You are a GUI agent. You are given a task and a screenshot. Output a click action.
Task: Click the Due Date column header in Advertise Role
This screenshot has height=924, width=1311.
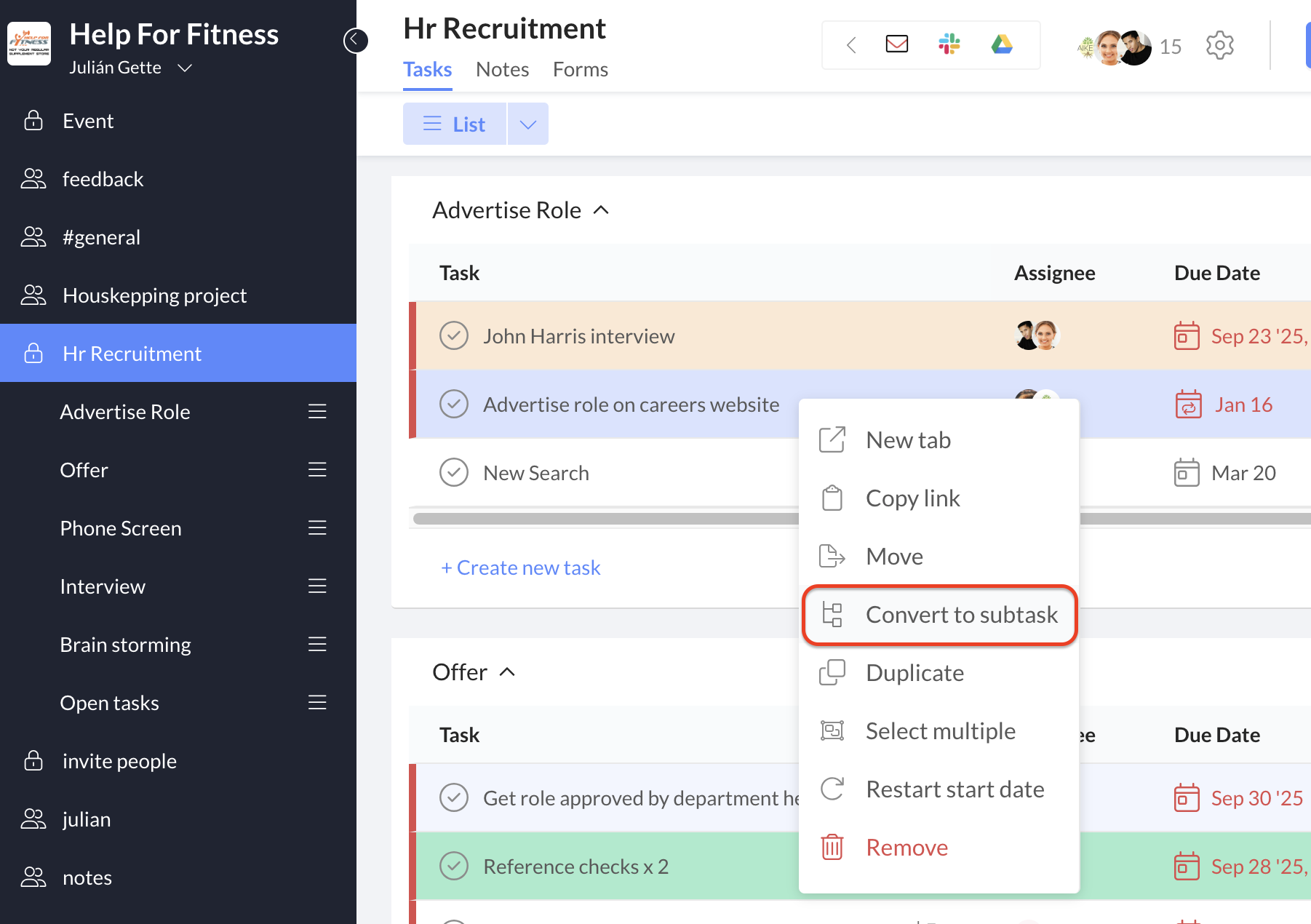1217,273
